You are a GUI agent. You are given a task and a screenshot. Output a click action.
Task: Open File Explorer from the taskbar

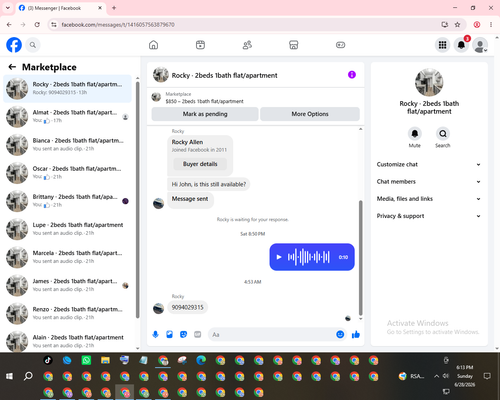pos(105,360)
